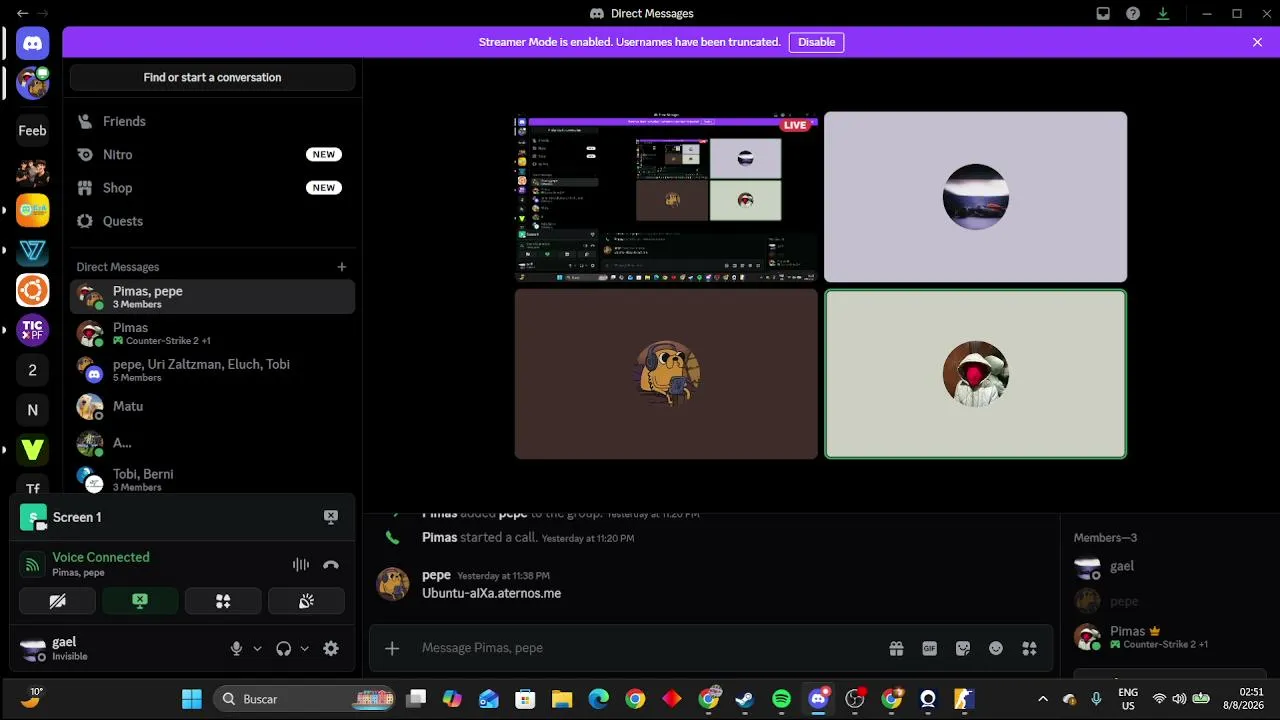This screenshot has height=720, width=1280.
Task: Click the Windows taskbar Buscar search box
Action: point(304,699)
